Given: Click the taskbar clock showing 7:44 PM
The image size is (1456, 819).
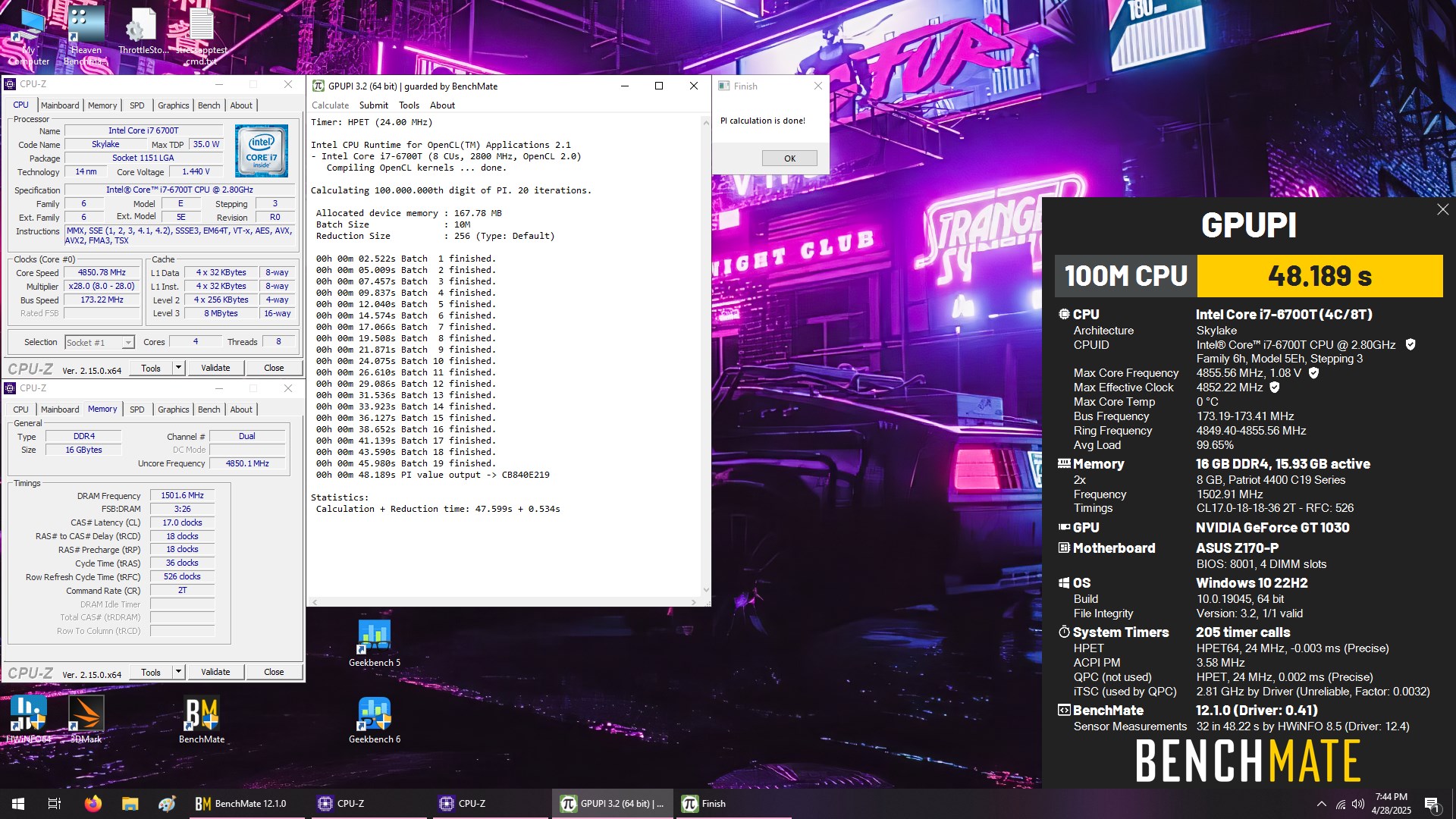Looking at the screenshot, I should coord(1391,804).
